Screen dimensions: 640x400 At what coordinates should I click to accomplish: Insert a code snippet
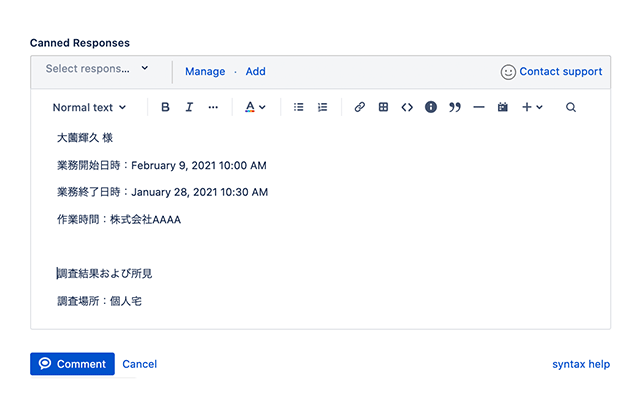407,107
